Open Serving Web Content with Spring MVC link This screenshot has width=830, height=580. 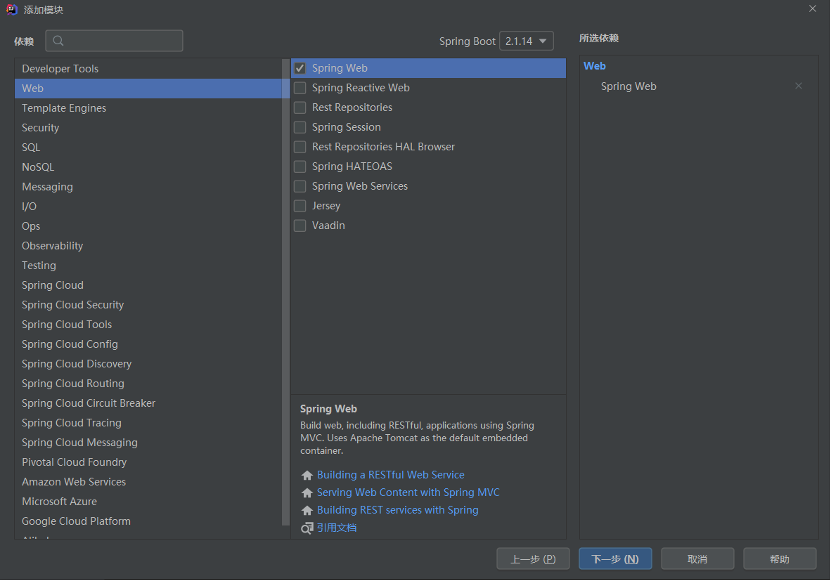point(408,493)
